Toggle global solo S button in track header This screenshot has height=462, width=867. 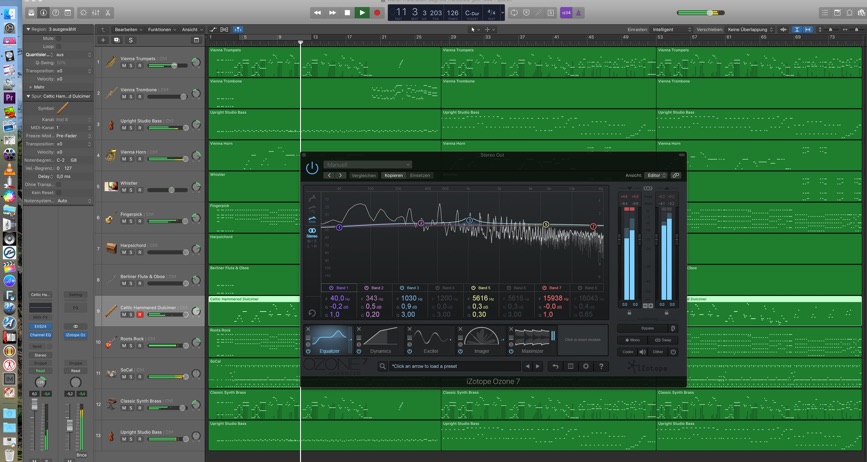click(130, 40)
